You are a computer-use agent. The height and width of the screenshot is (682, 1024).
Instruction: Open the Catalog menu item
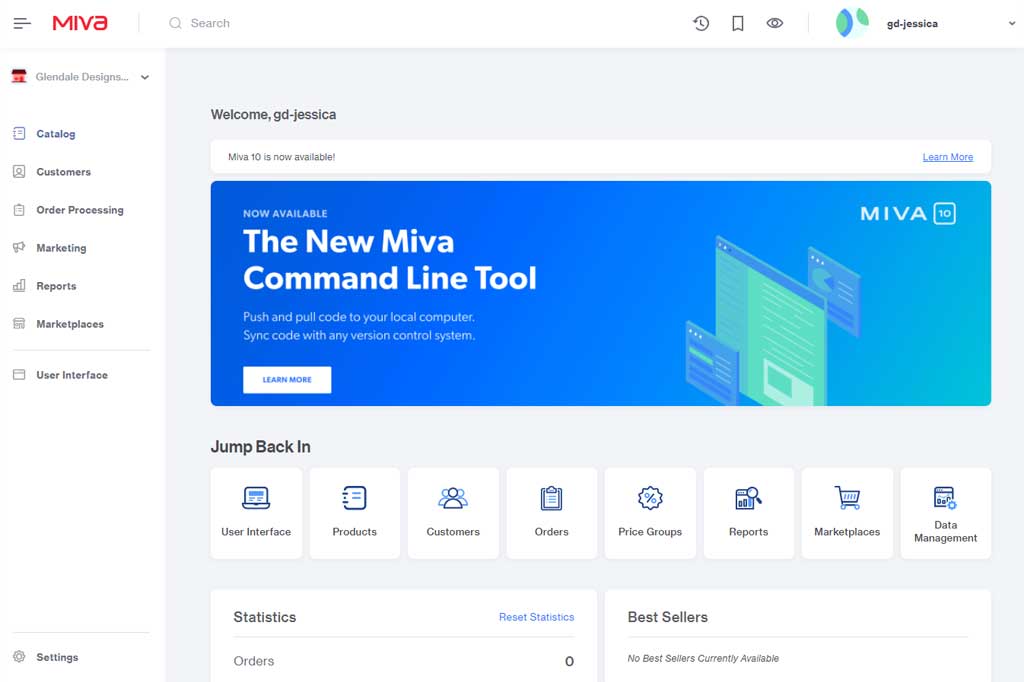pyautogui.click(x=56, y=134)
